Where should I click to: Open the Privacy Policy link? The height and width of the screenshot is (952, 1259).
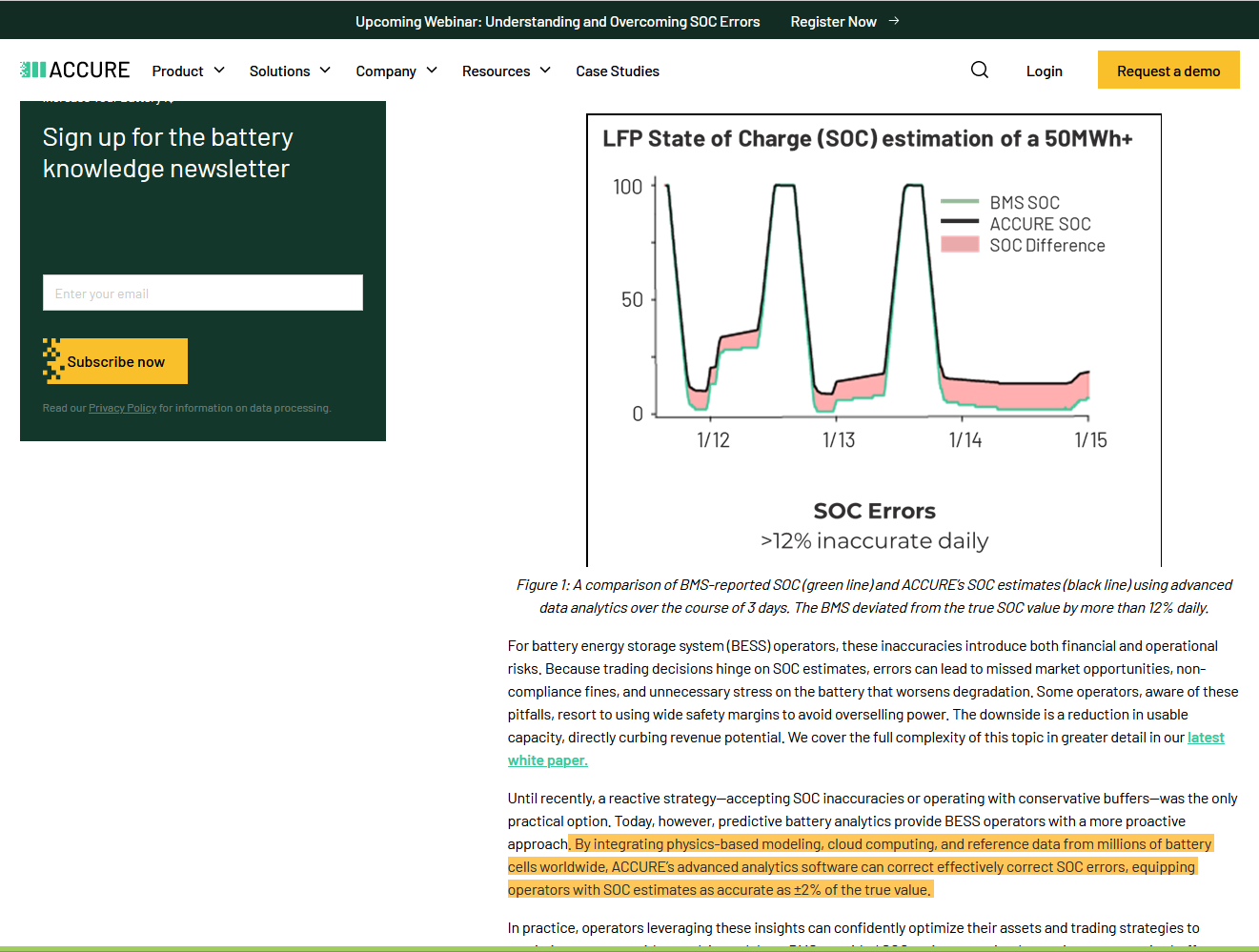click(x=122, y=408)
